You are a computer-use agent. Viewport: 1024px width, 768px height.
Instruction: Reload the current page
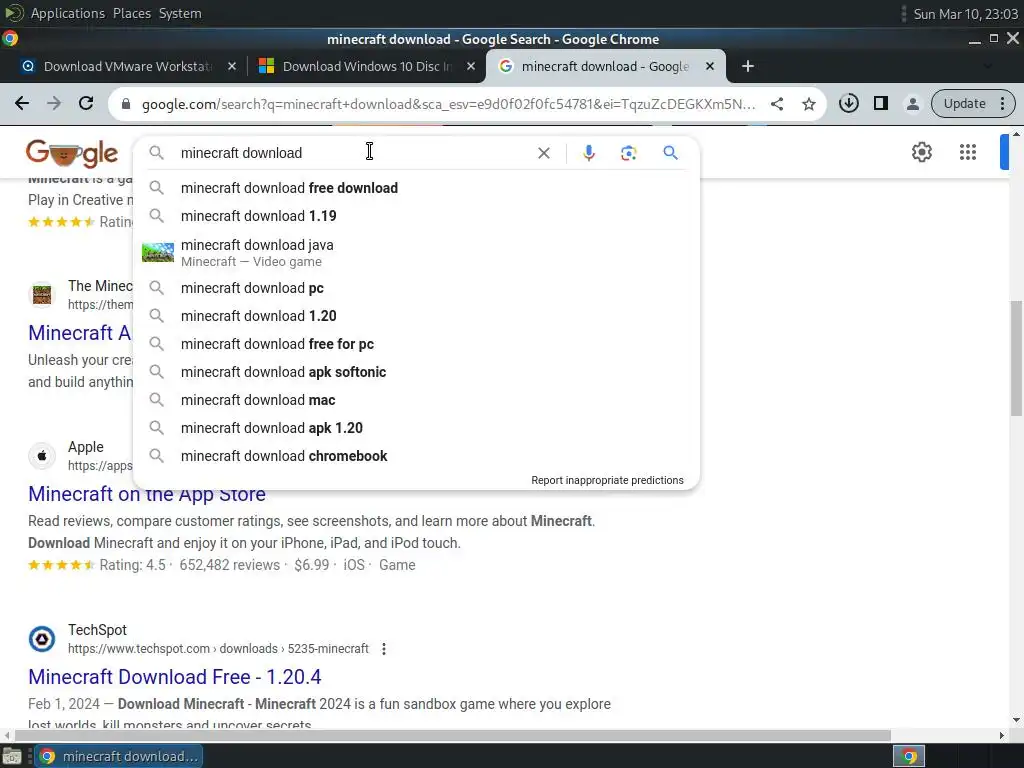click(x=86, y=103)
